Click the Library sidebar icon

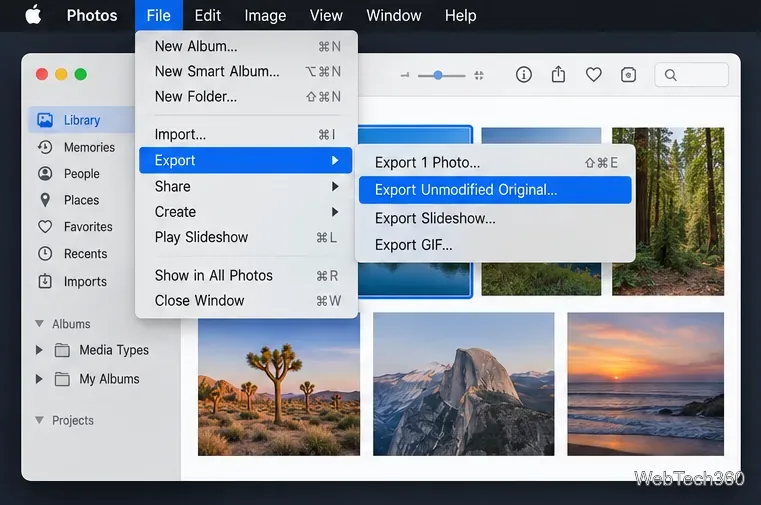coord(45,120)
